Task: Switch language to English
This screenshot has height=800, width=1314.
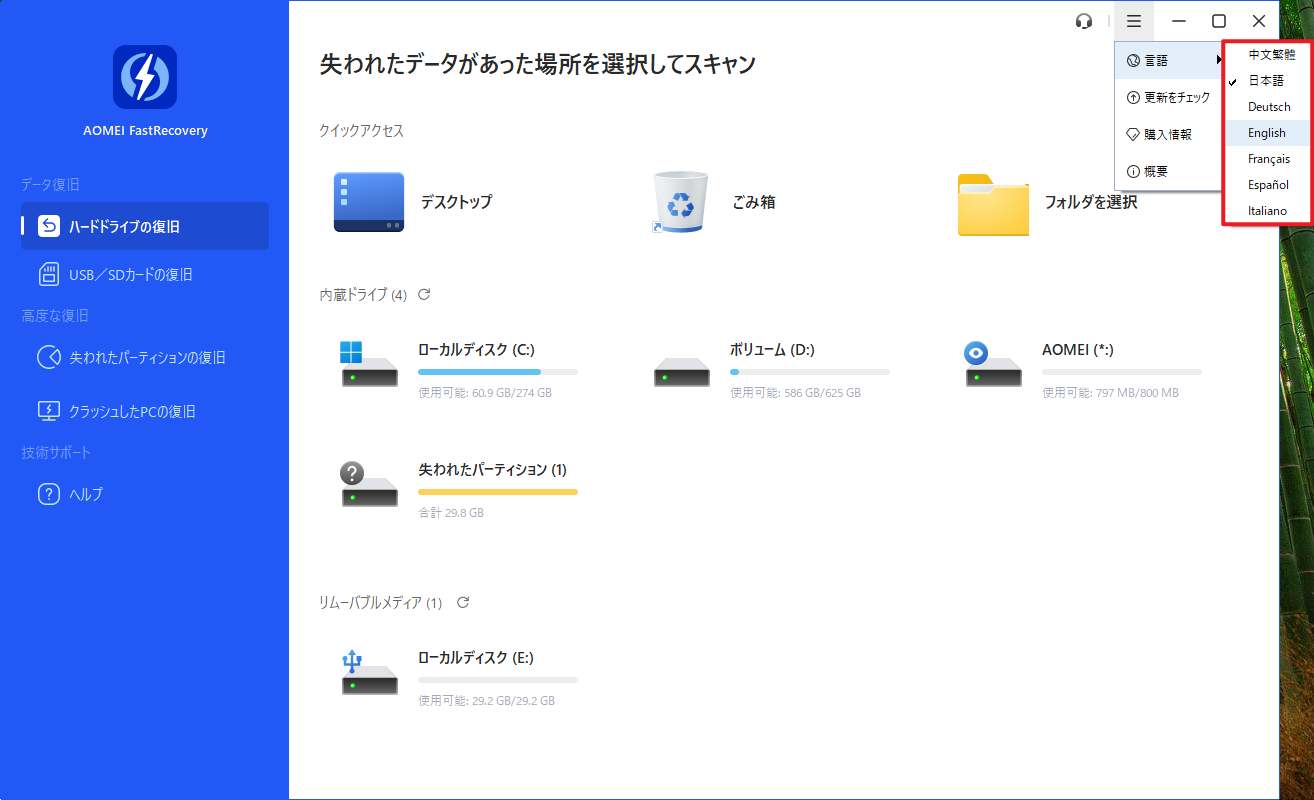Action: click(x=1266, y=133)
